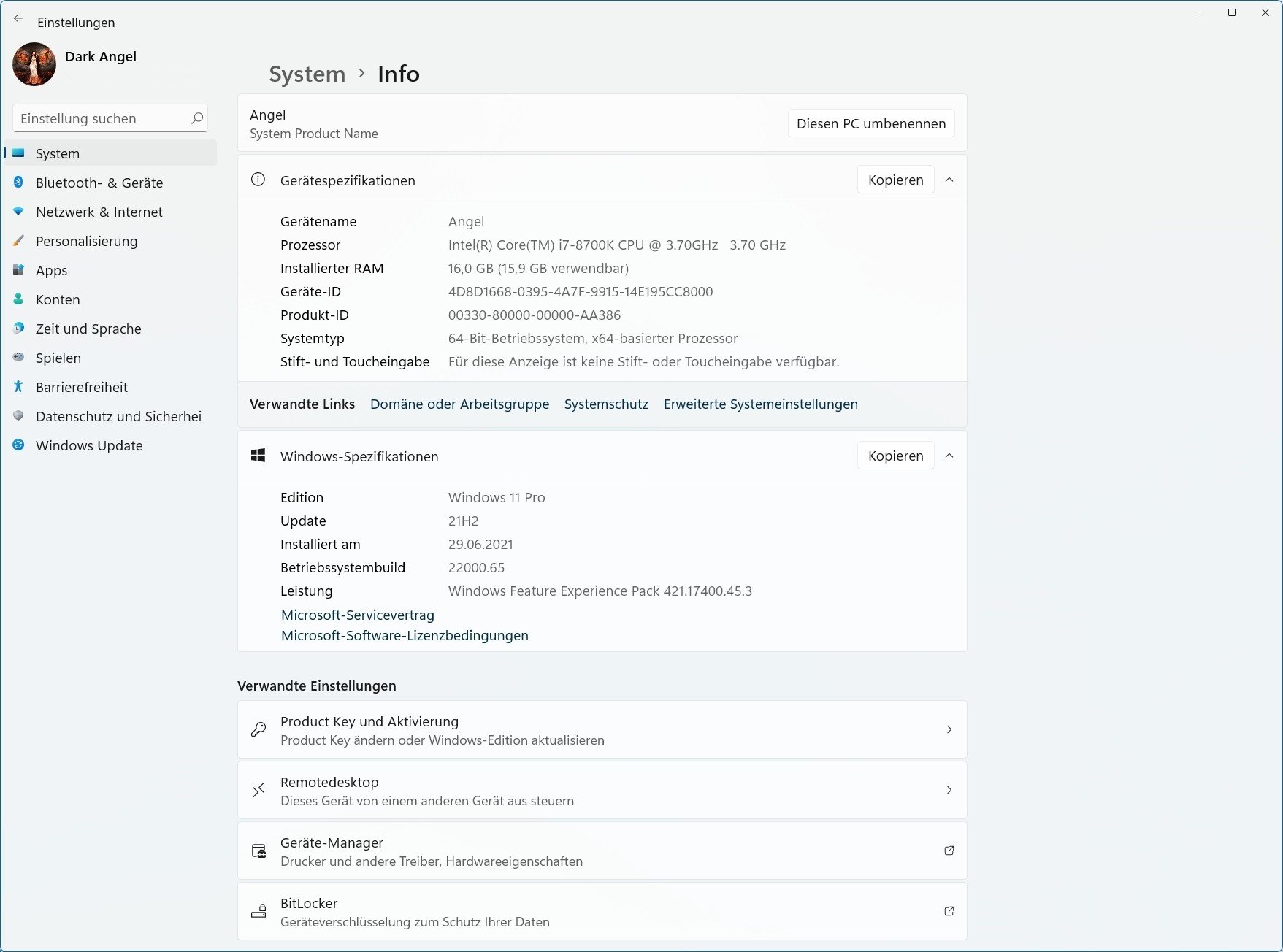Click the back arrow next to Einstellungen
The image size is (1283, 952).
[x=18, y=19]
